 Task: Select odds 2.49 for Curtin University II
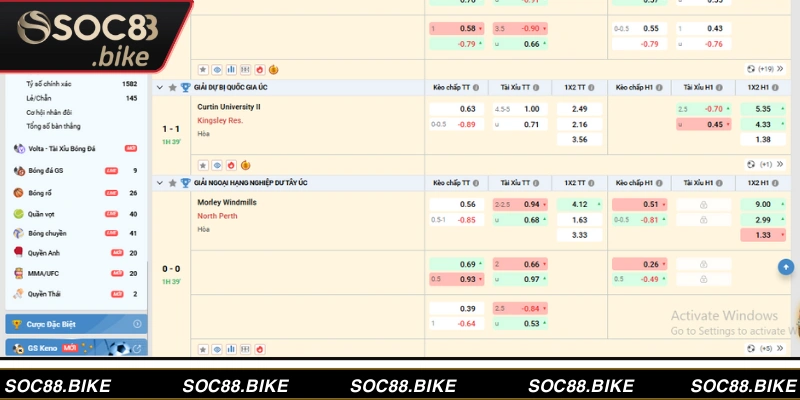[x=579, y=108]
